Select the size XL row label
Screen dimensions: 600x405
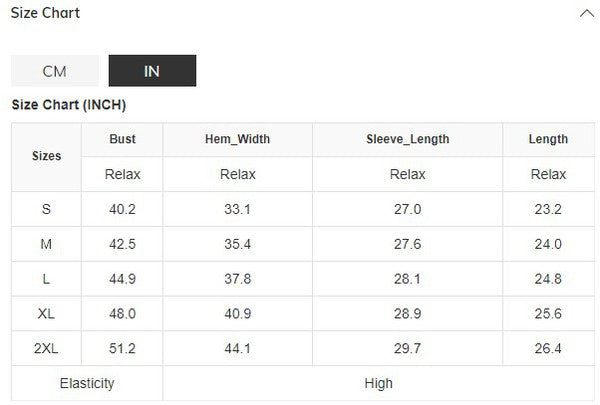(47, 314)
